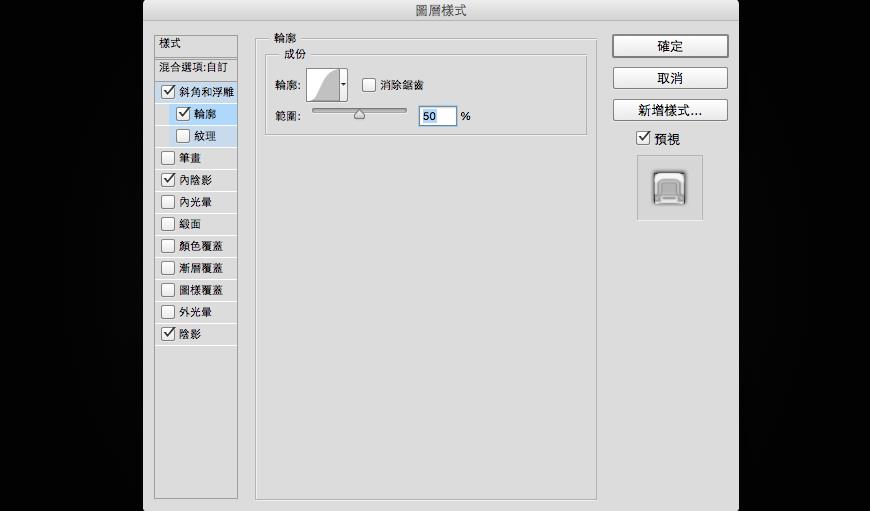The image size is (870, 511).
Task: Check the 消除鋸齒 anti-alias checkbox
Action: (369, 85)
